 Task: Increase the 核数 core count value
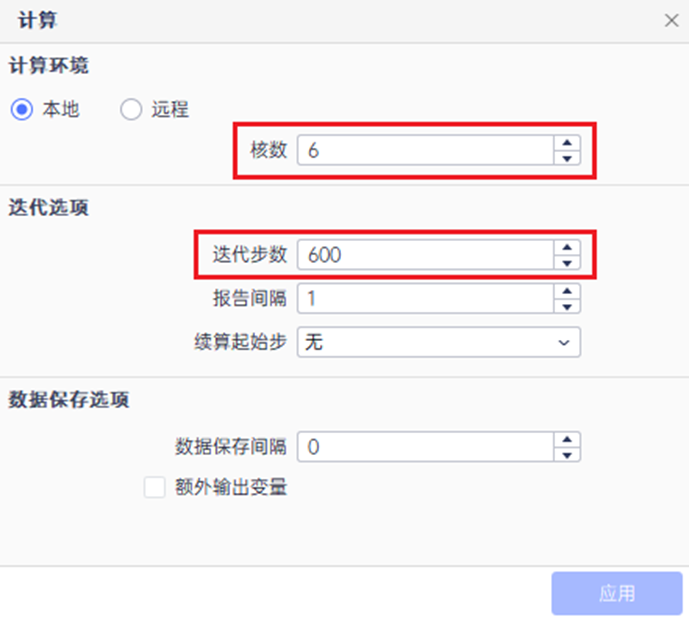pos(567,143)
